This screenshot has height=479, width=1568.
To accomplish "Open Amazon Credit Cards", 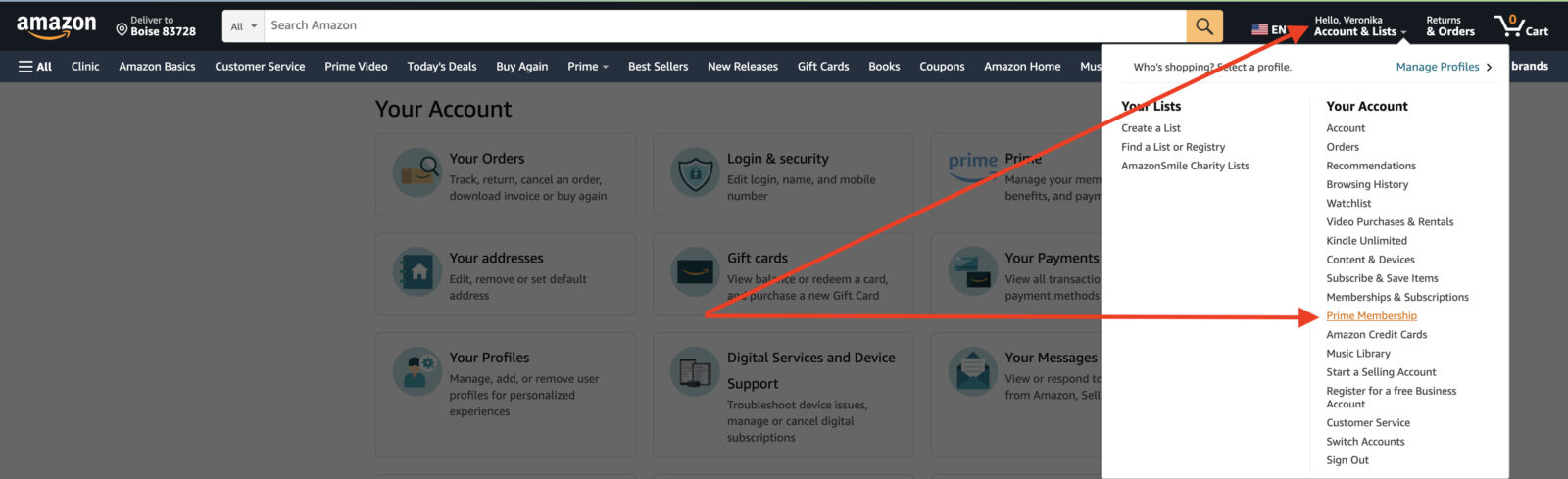I will click(1376, 335).
